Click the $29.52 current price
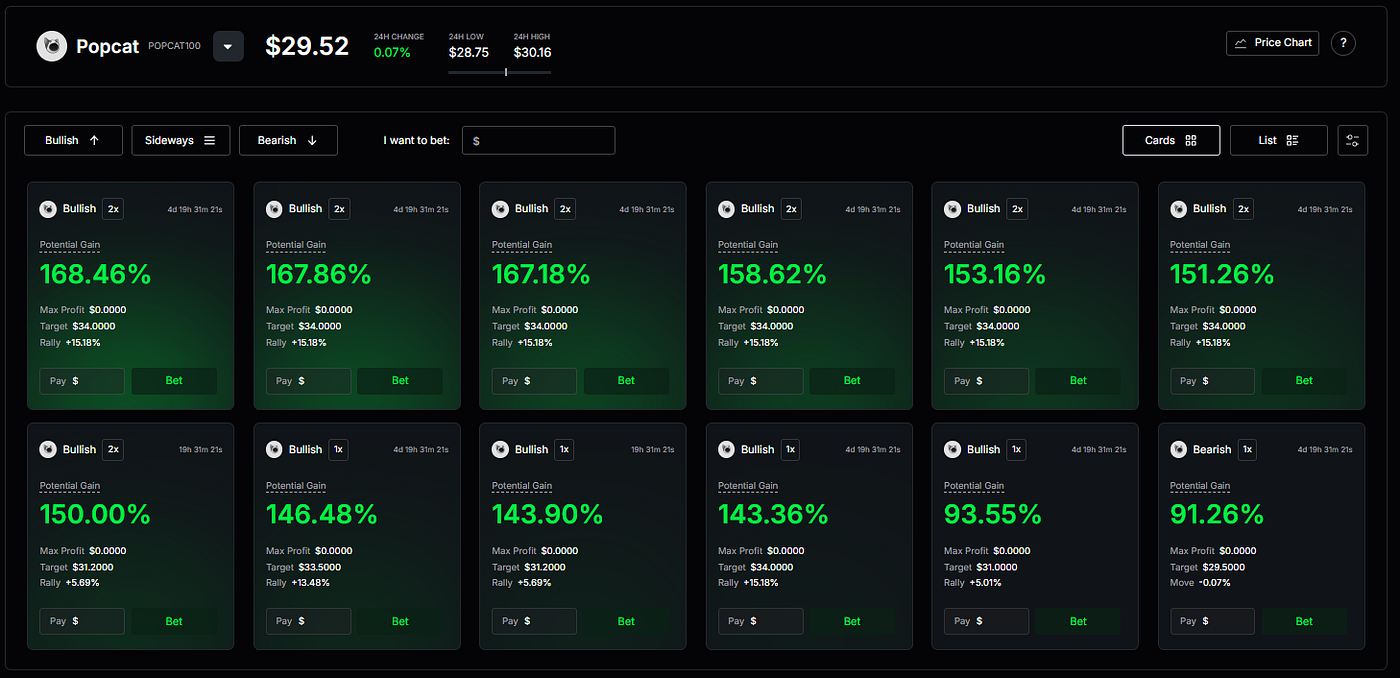Image resolution: width=1400 pixels, height=678 pixels. tap(307, 46)
